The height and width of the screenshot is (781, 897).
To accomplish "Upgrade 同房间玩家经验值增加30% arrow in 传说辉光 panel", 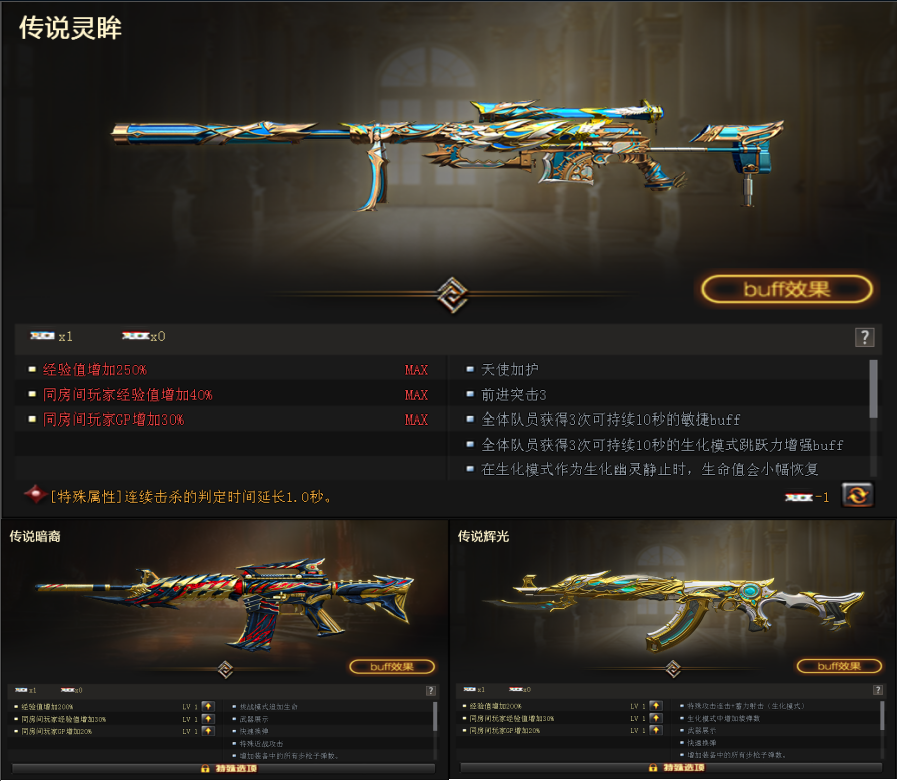I will click(x=656, y=718).
